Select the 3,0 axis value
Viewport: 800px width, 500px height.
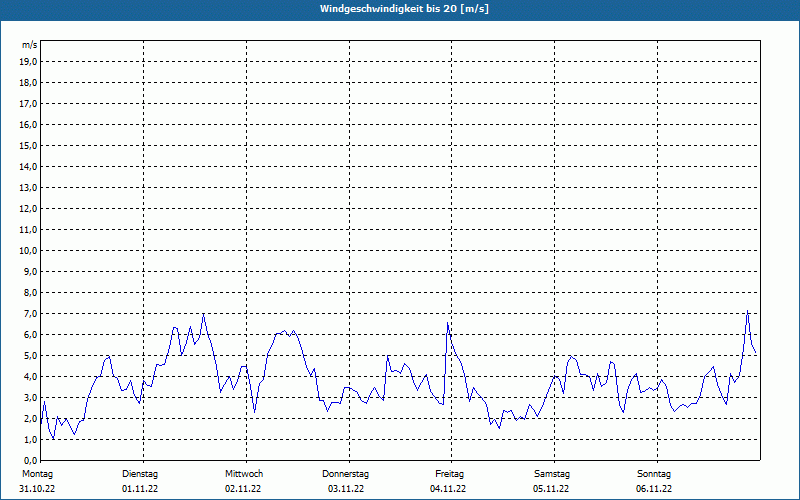point(31,397)
